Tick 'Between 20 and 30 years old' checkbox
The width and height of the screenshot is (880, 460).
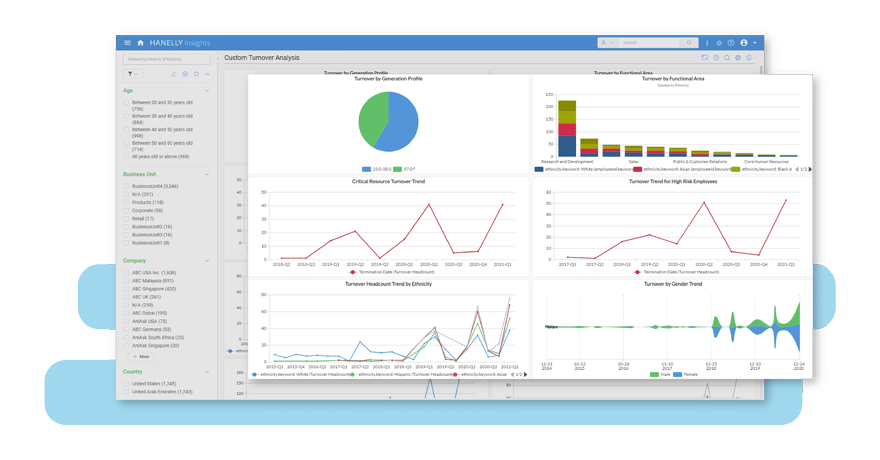coord(127,103)
